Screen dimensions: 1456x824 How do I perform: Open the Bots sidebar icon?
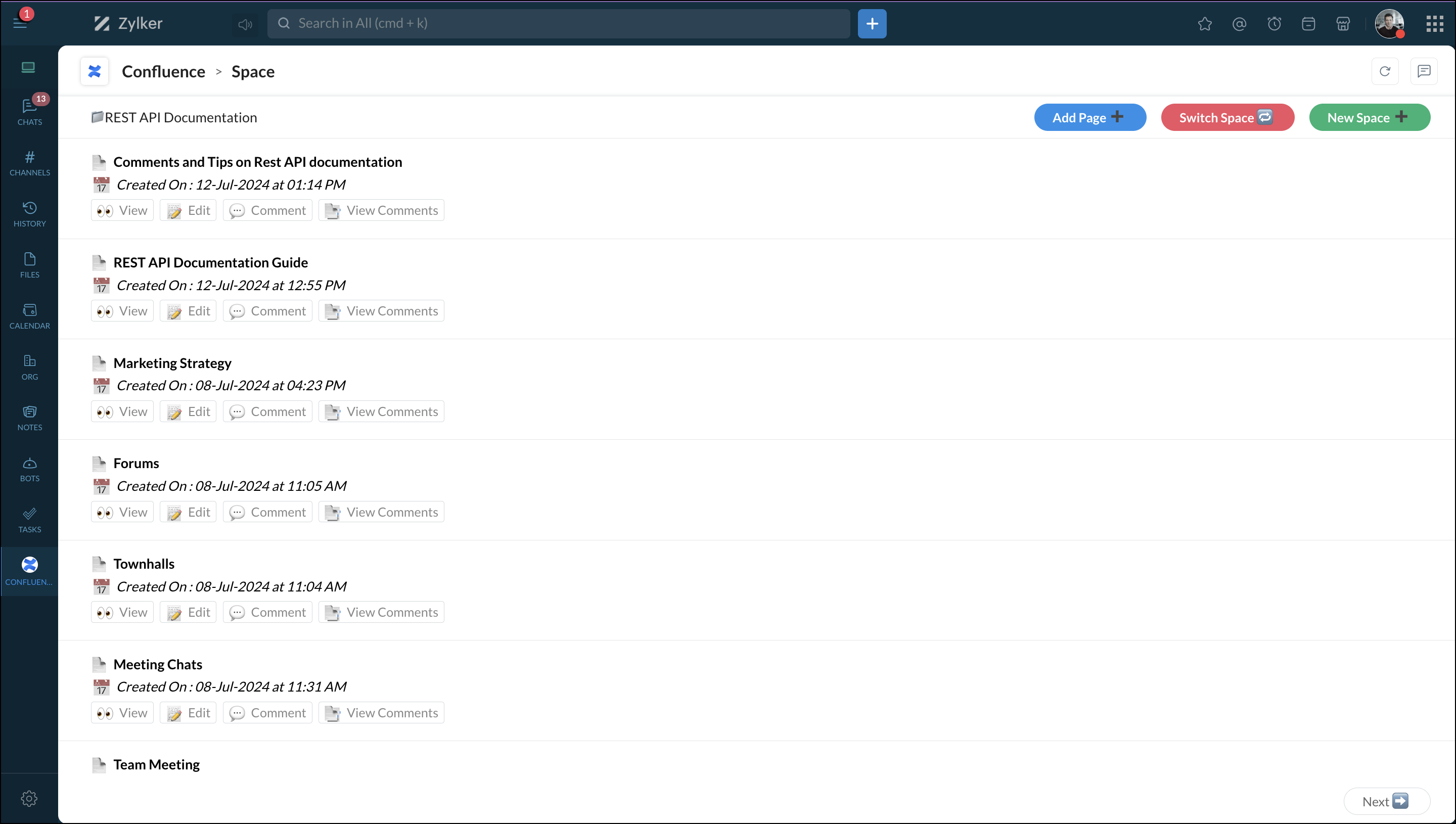click(29, 469)
